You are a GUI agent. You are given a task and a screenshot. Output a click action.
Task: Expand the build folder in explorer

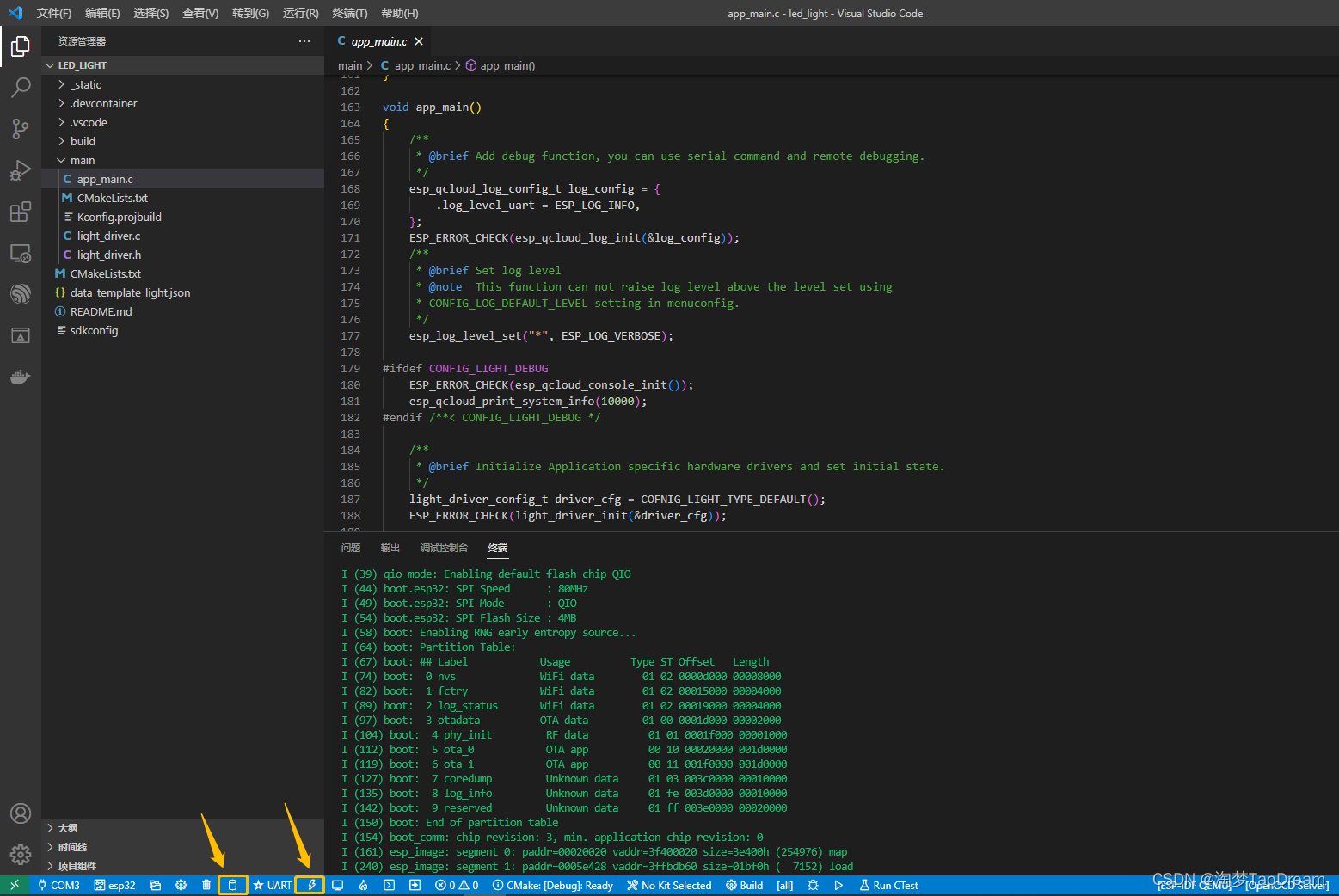click(x=83, y=141)
